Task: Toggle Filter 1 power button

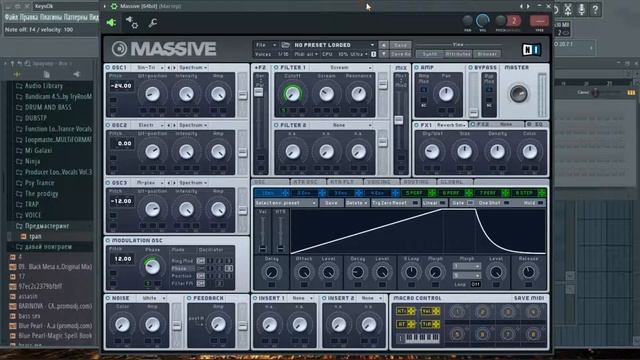Action: pos(276,67)
